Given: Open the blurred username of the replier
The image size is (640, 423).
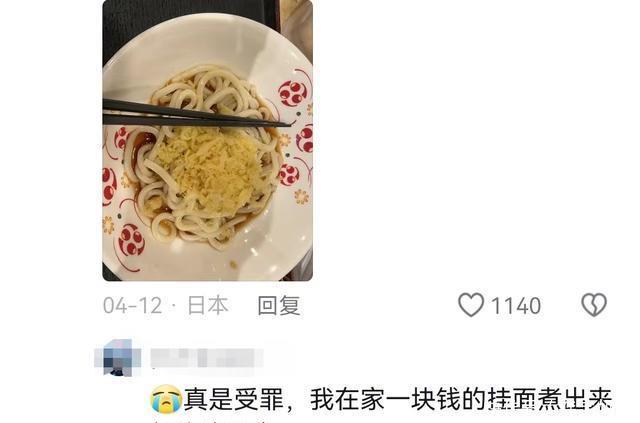Looking at the screenshot, I should point(207,358).
